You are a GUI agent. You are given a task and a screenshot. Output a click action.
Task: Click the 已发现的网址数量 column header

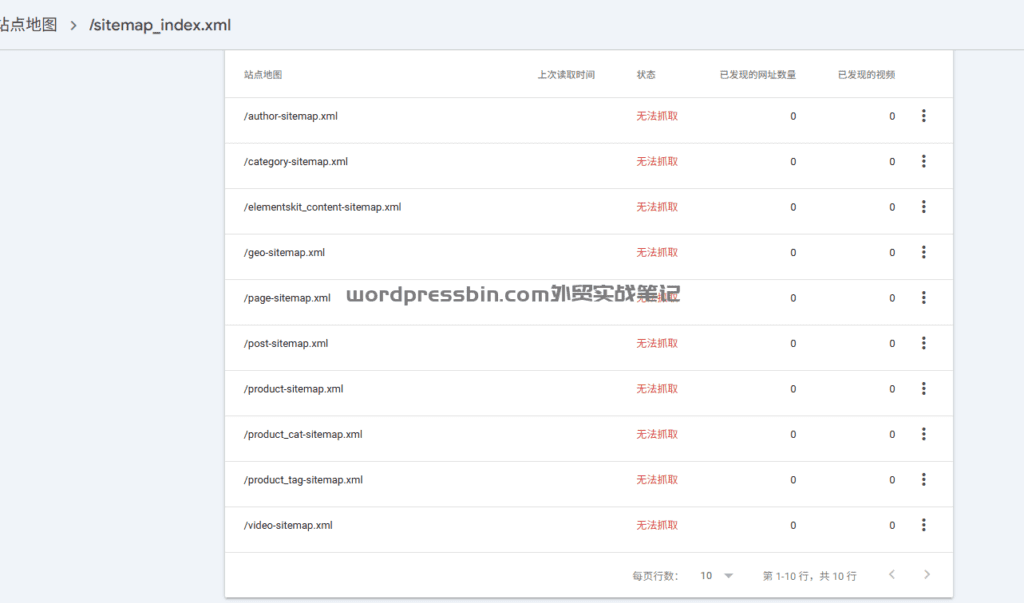click(x=757, y=75)
